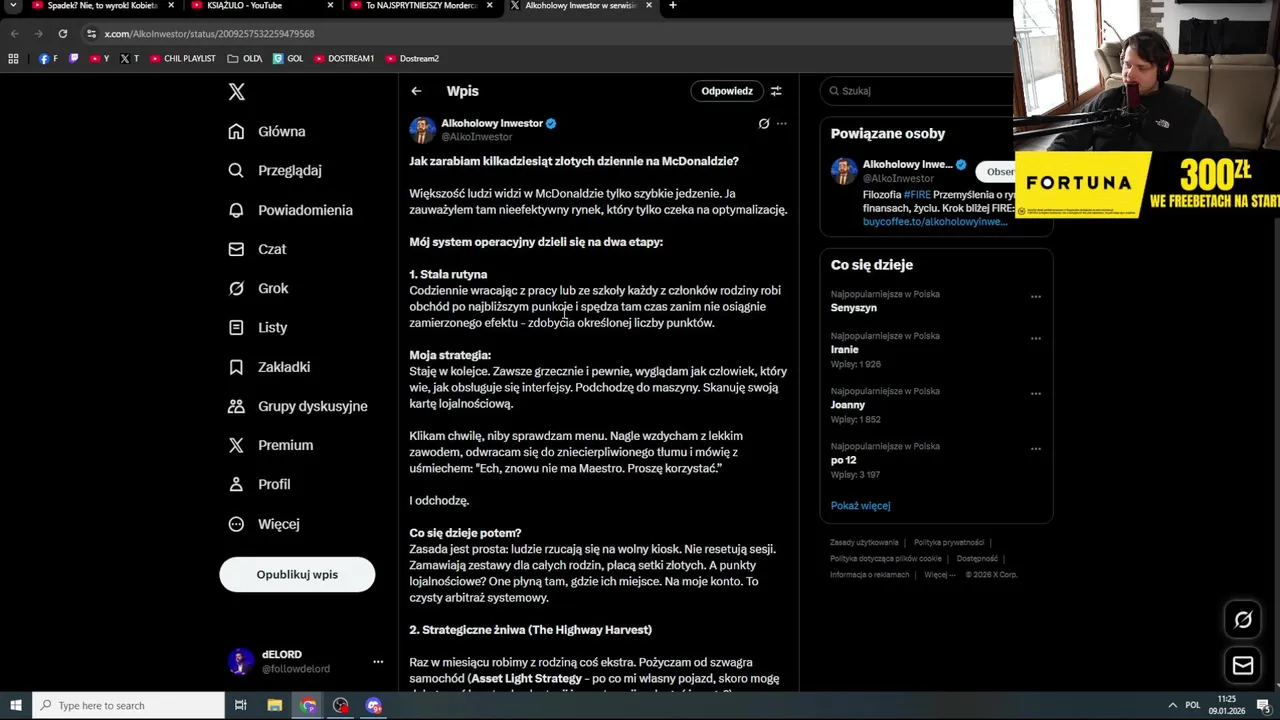
Task: Open the Senyszyn trending topic
Action: tap(854, 308)
